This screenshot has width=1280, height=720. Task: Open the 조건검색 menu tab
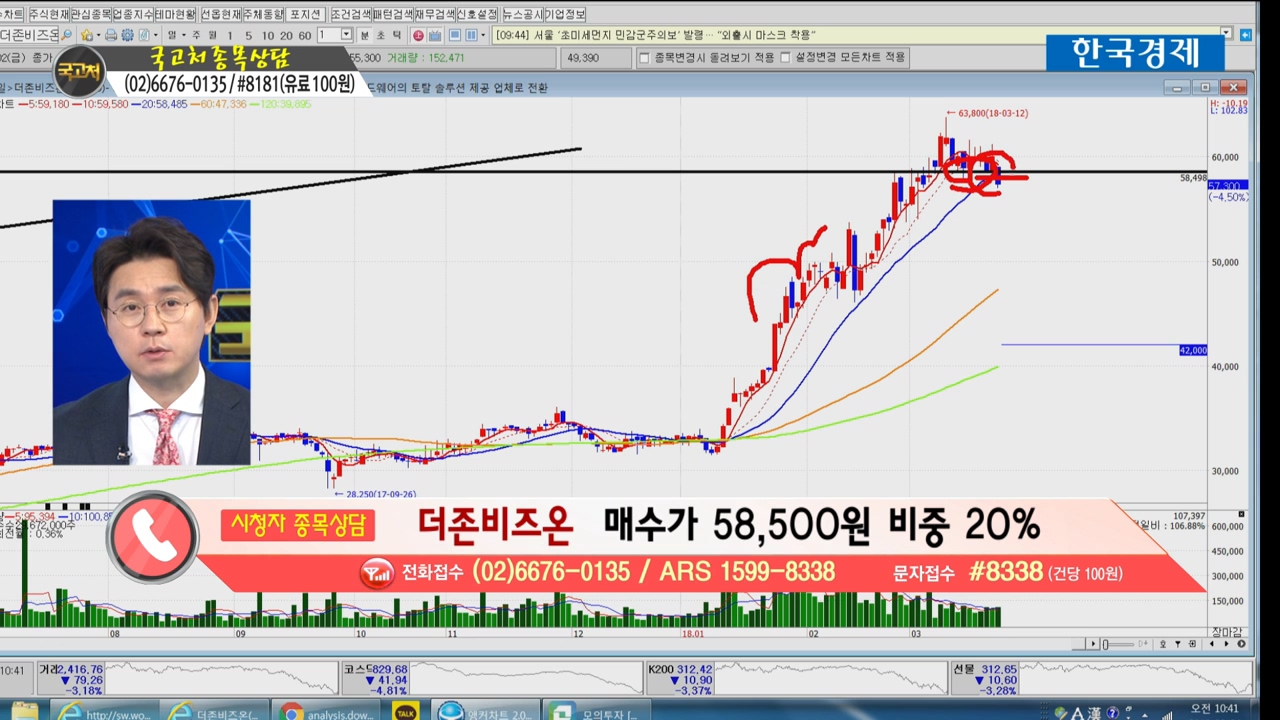(350, 14)
